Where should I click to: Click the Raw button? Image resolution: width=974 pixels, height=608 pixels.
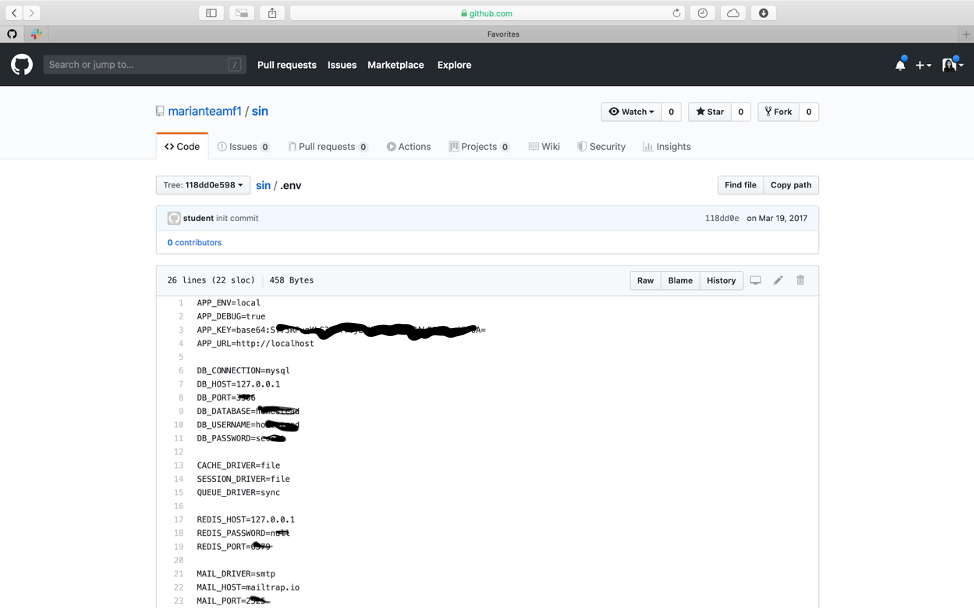(x=645, y=281)
